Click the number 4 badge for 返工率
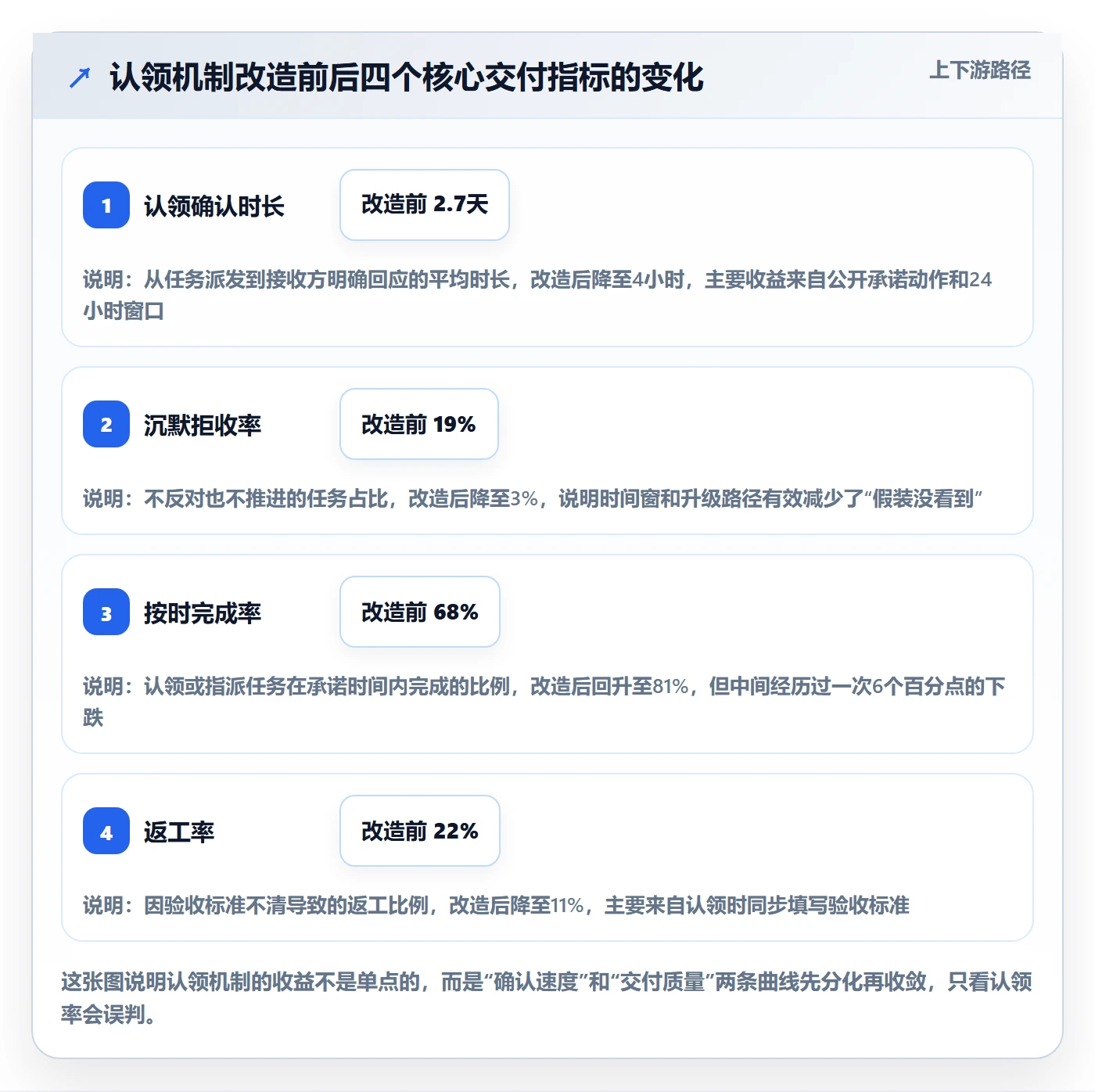 click(106, 831)
